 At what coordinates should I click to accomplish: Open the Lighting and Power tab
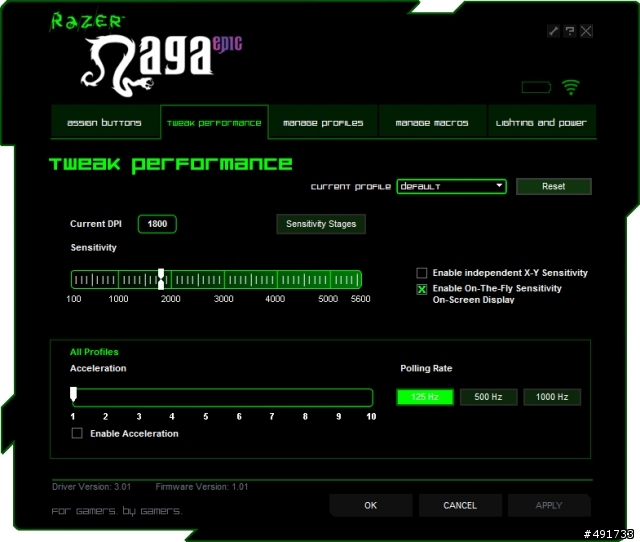541,123
